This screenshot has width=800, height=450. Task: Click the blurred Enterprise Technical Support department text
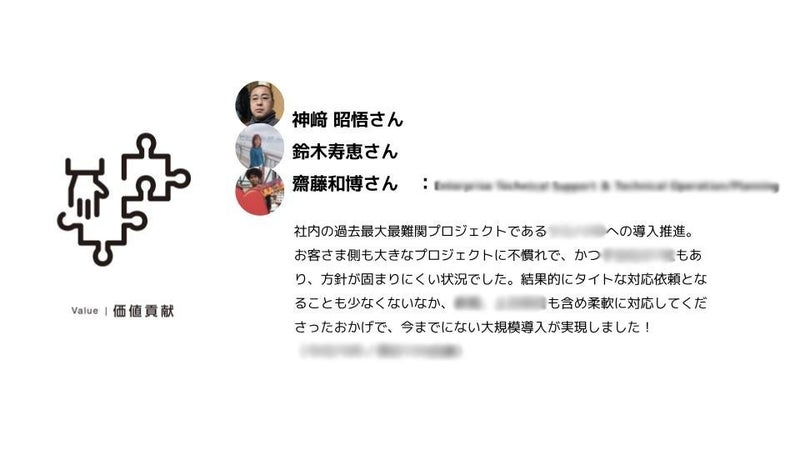coord(607,186)
